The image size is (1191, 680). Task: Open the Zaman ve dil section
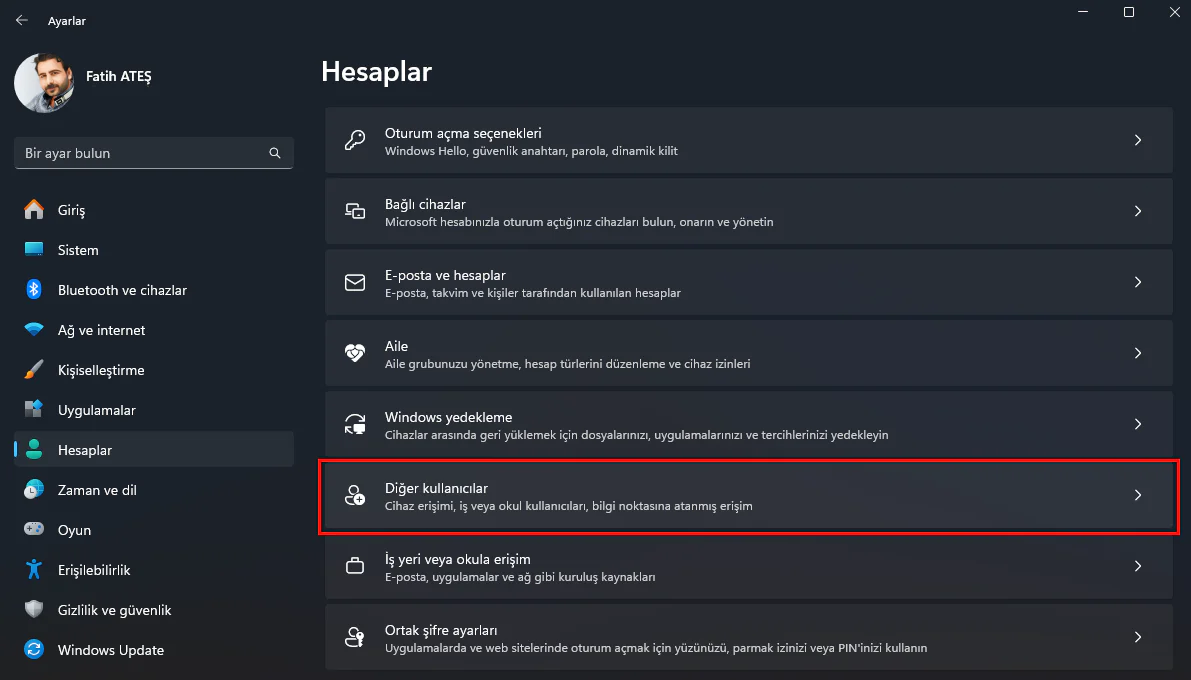[98, 490]
